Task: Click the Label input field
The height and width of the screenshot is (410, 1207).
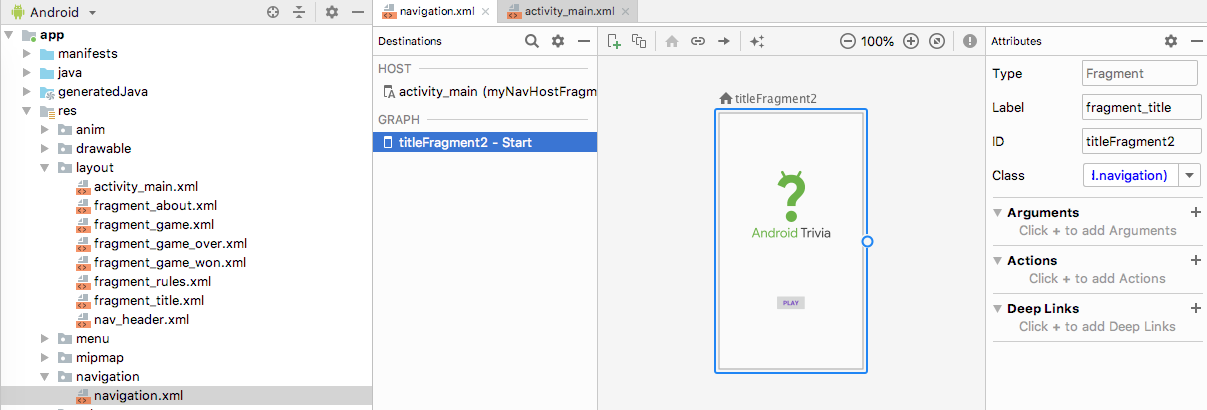Action: (1139, 107)
